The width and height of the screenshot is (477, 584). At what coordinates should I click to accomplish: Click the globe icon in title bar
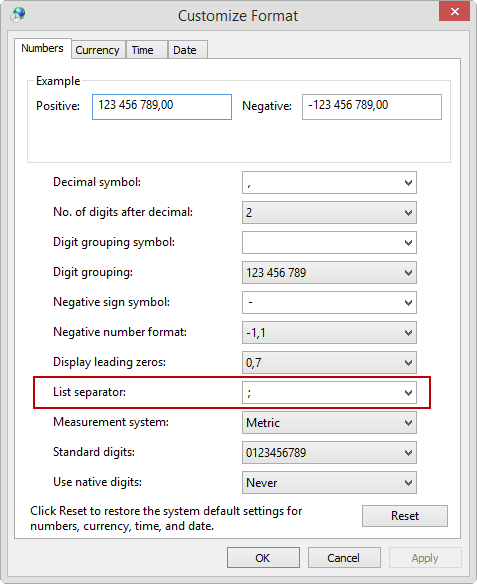(18, 15)
